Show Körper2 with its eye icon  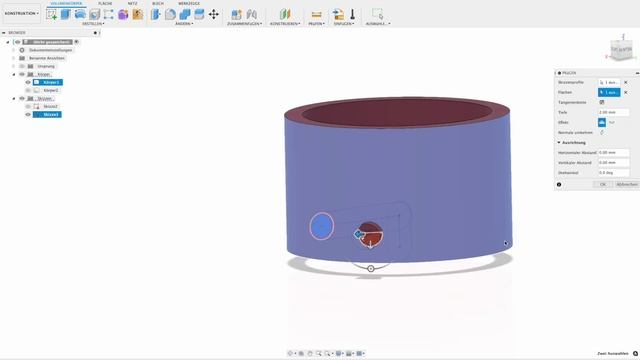coord(28,90)
